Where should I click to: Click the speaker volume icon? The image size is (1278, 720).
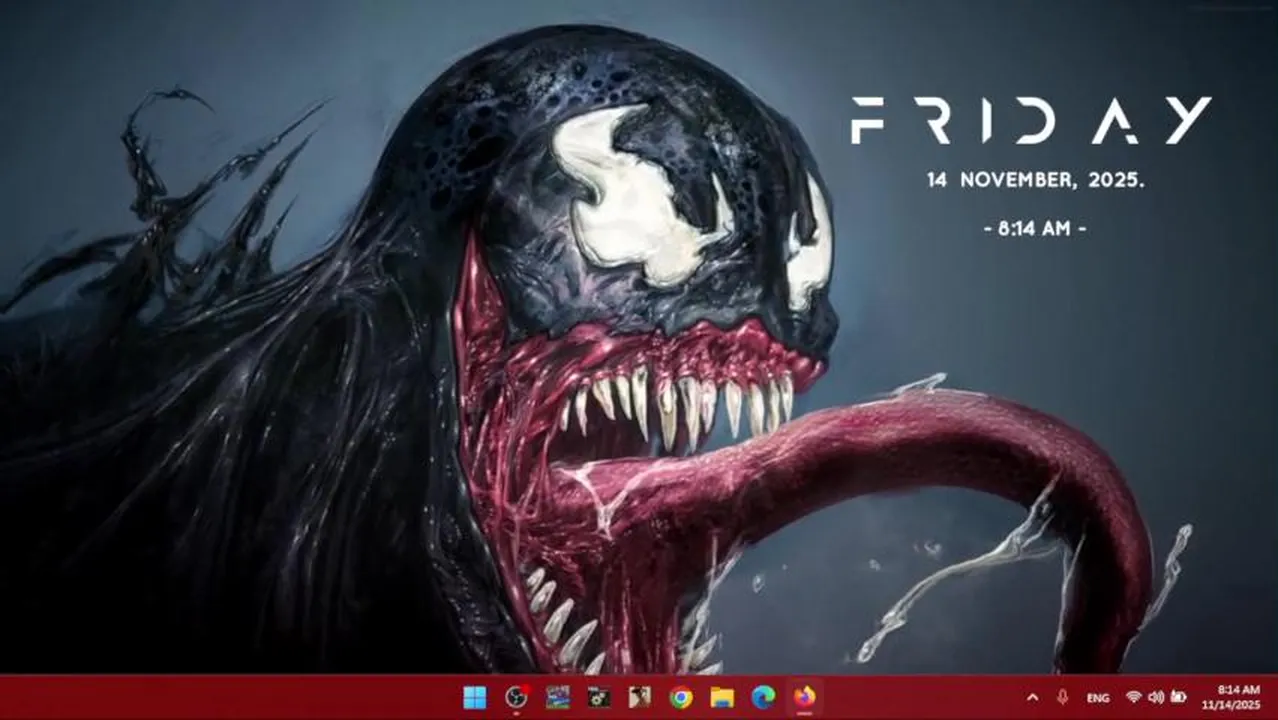pos(1156,697)
